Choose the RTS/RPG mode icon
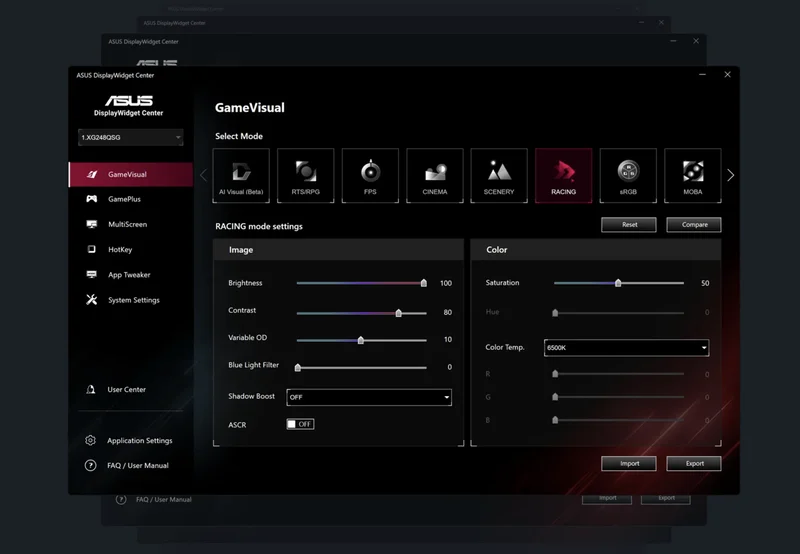800x554 pixels. (305, 175)
